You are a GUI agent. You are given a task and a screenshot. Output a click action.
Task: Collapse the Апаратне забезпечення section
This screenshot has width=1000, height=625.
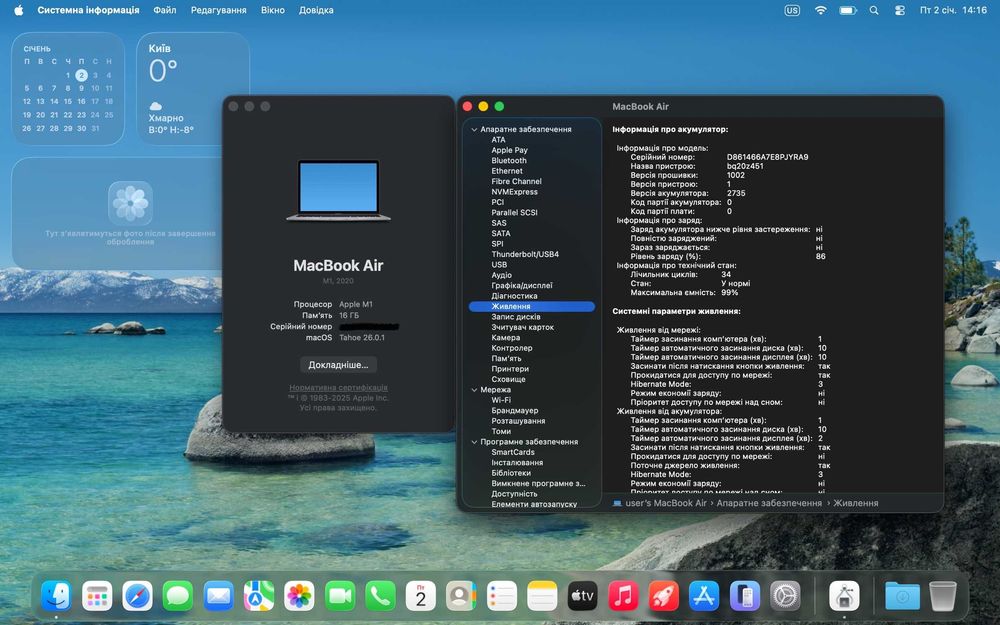point(474,129)
